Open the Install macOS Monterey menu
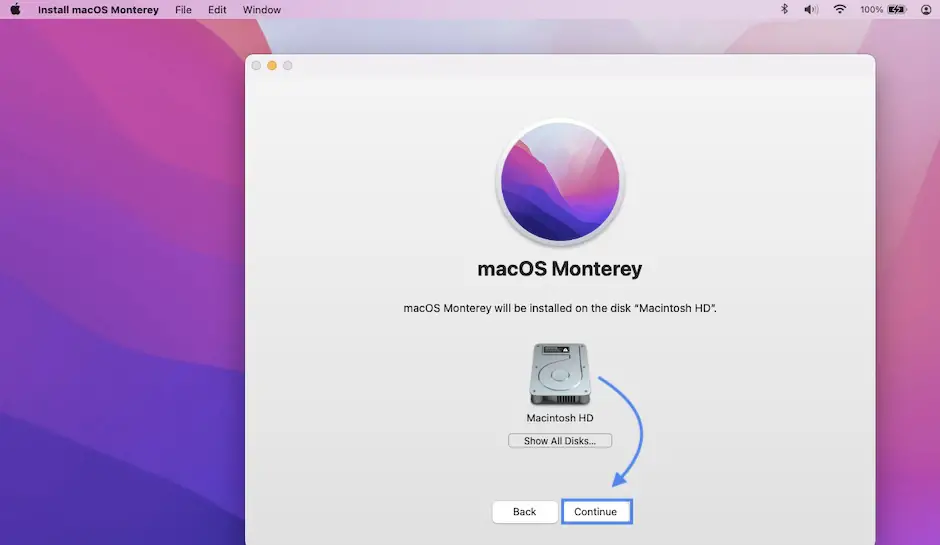Viewport: 940px width, 545px height. click(98, 10)
